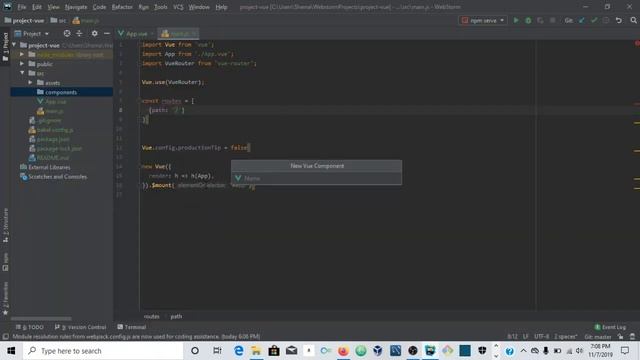
Task: Open Project panel settings gear
Action: coord(94,33)
